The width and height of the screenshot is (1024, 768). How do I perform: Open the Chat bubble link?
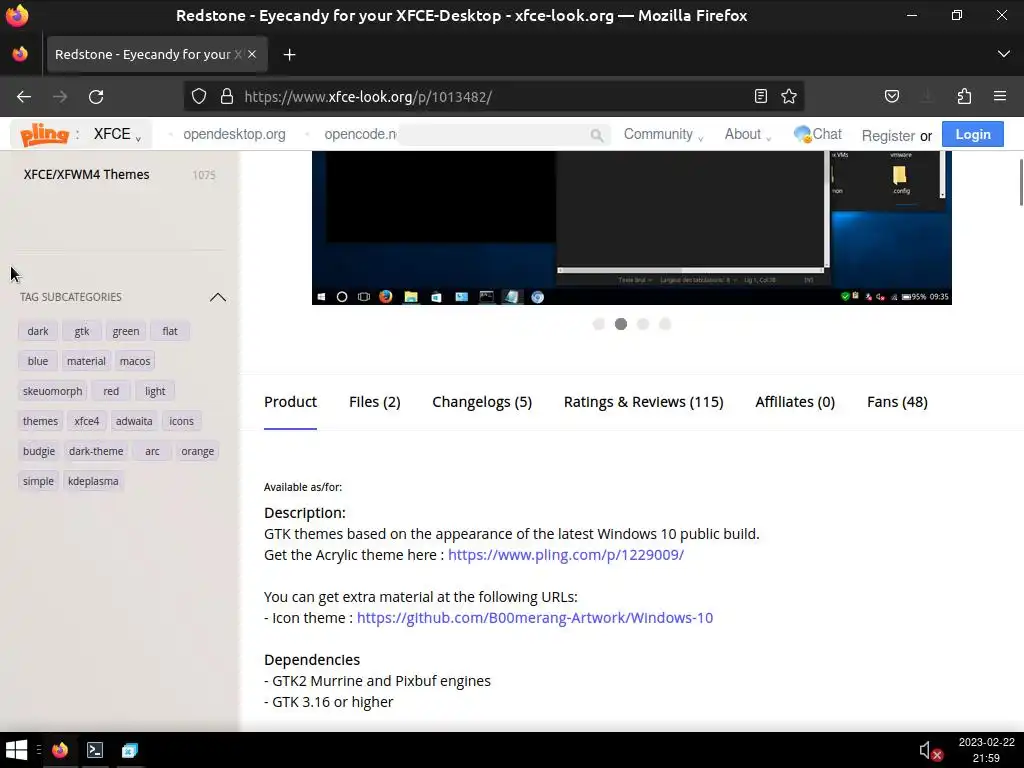coord(818,134)
